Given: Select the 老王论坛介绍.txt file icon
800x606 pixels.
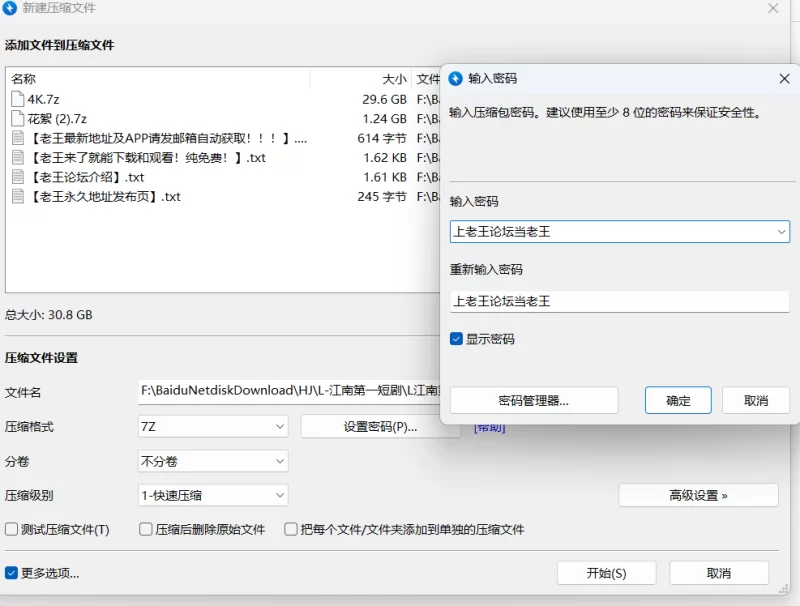Looking at the screenshot, I should point(18,177).
